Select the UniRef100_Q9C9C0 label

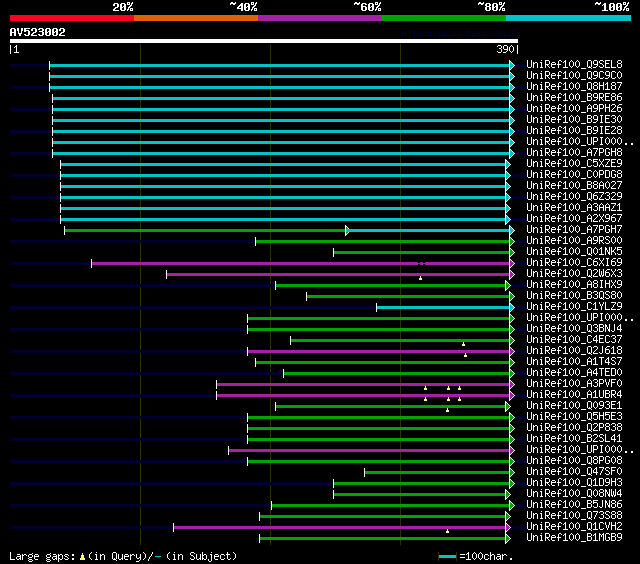tap(574, 75)
